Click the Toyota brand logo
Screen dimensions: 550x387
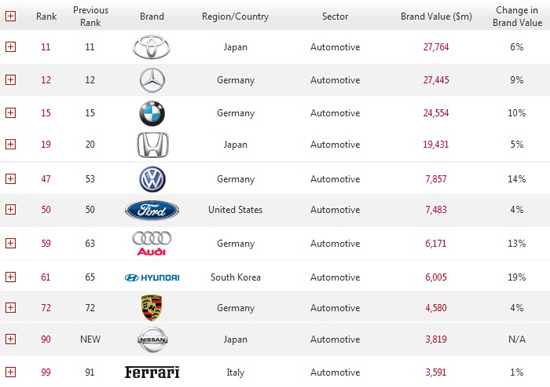coord(152,47)
